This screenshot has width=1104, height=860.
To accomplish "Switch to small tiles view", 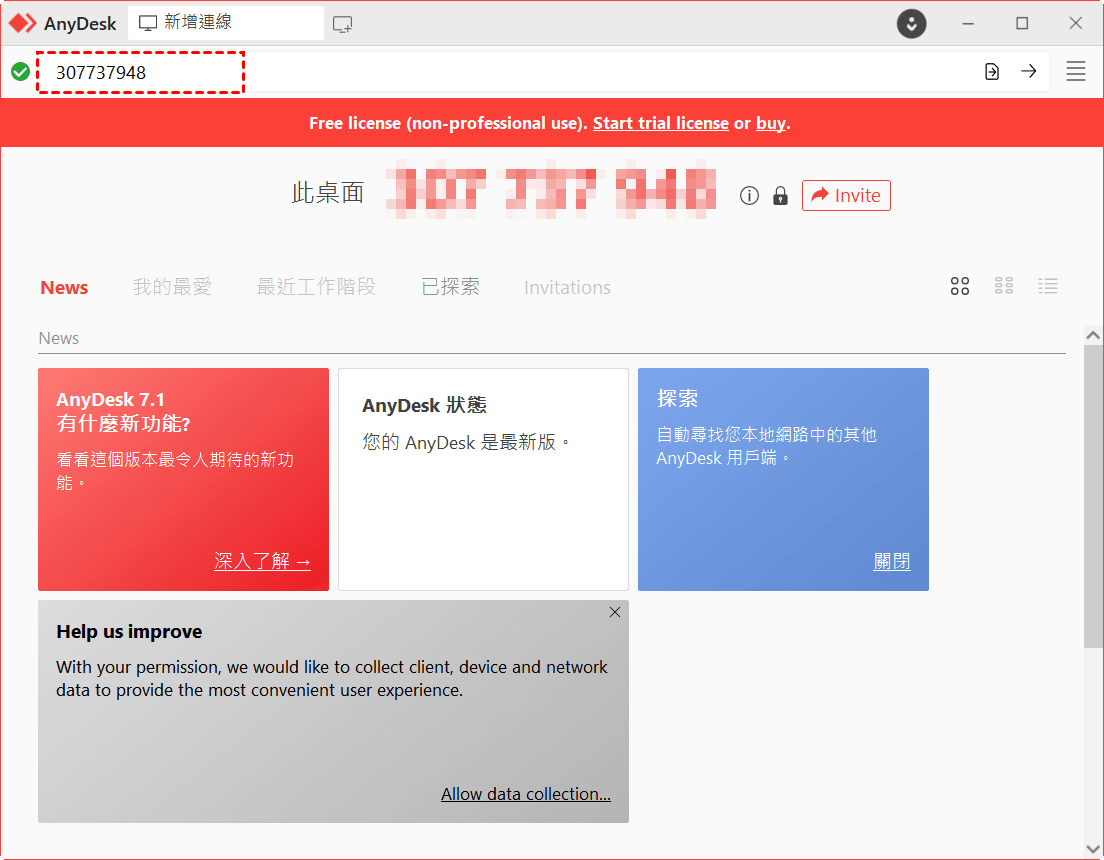I will point(1004,287).
